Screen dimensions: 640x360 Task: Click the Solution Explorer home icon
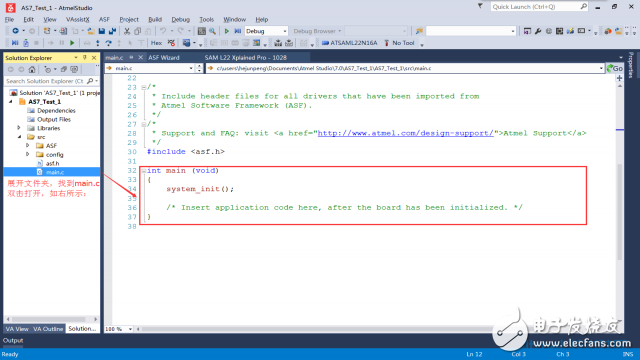[32, 69]
